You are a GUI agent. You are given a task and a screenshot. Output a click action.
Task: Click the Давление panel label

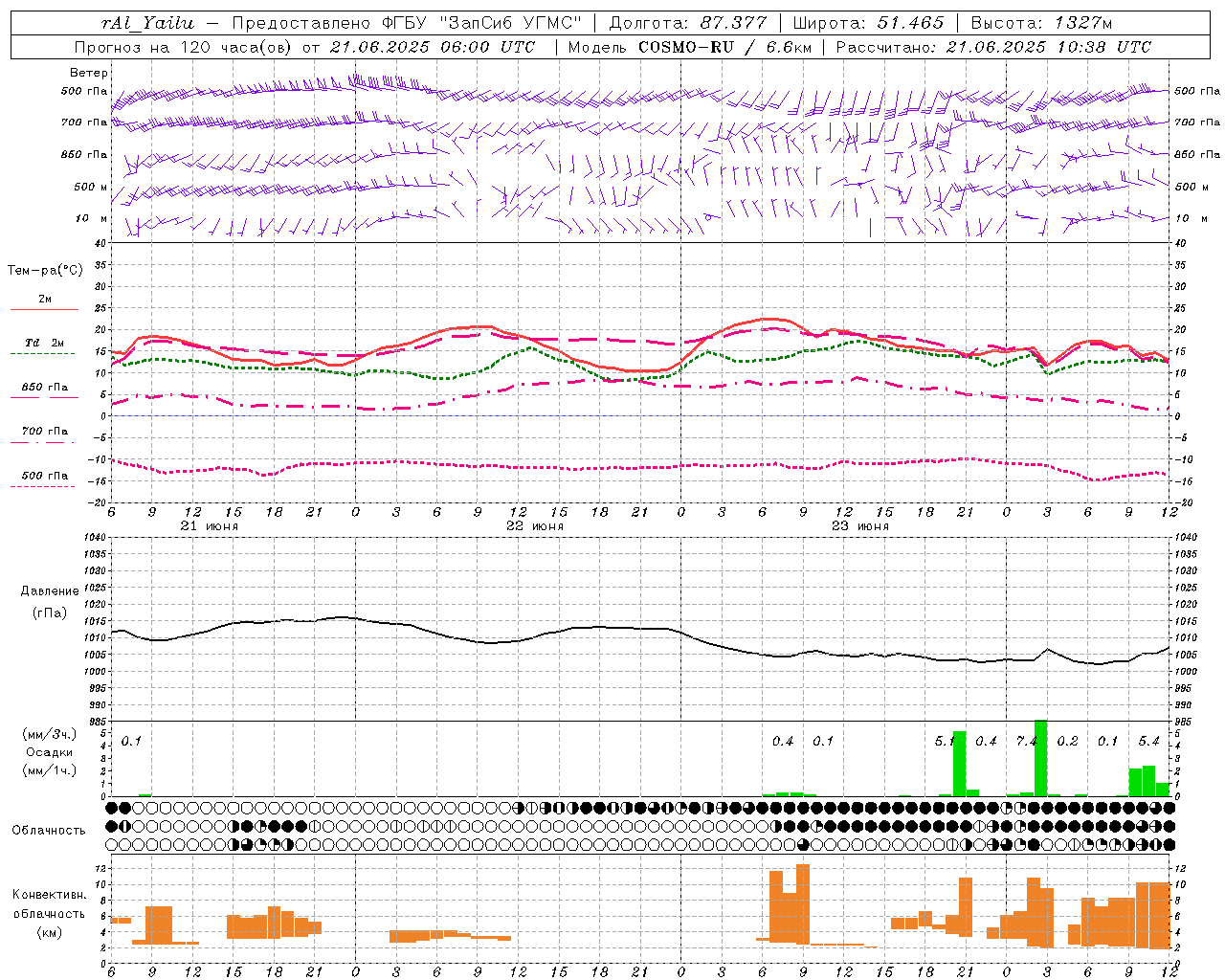pos(50,591)
